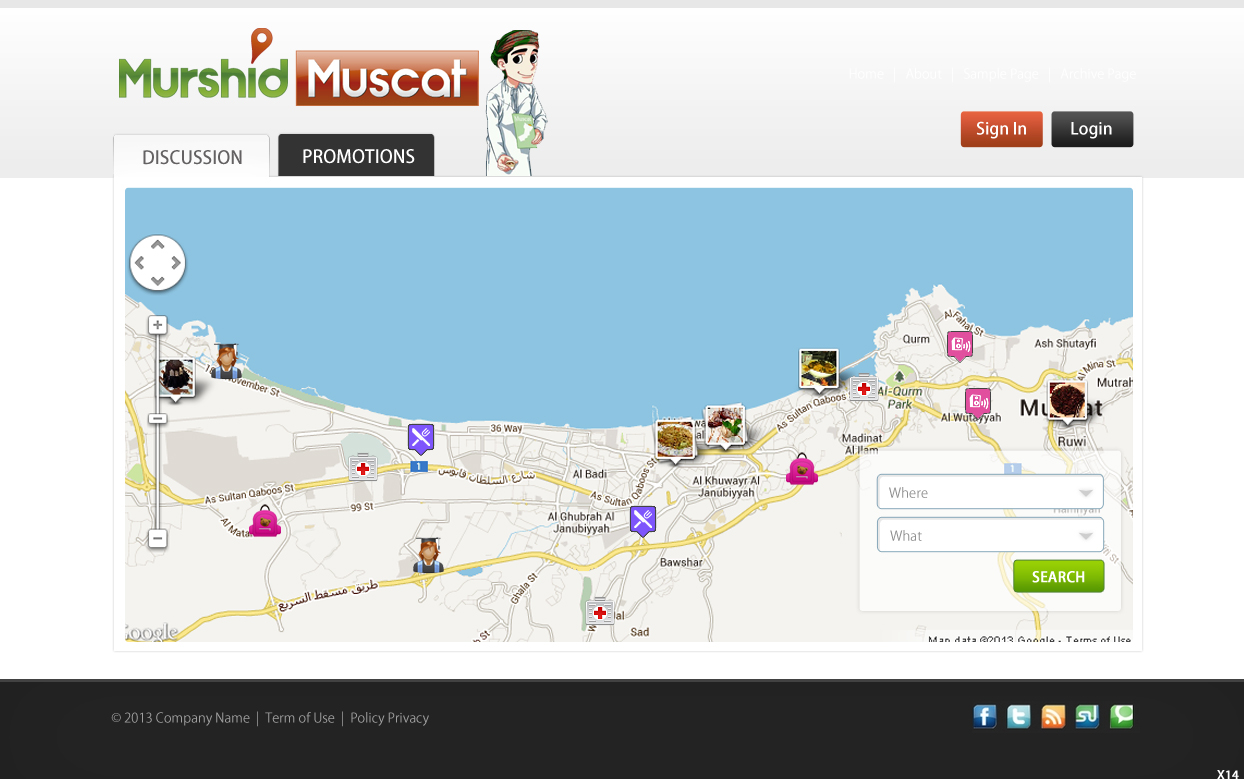Pan the map up with the arrow control
The width and height of the screenshot is (1244, 779).
tap(158, 245)
